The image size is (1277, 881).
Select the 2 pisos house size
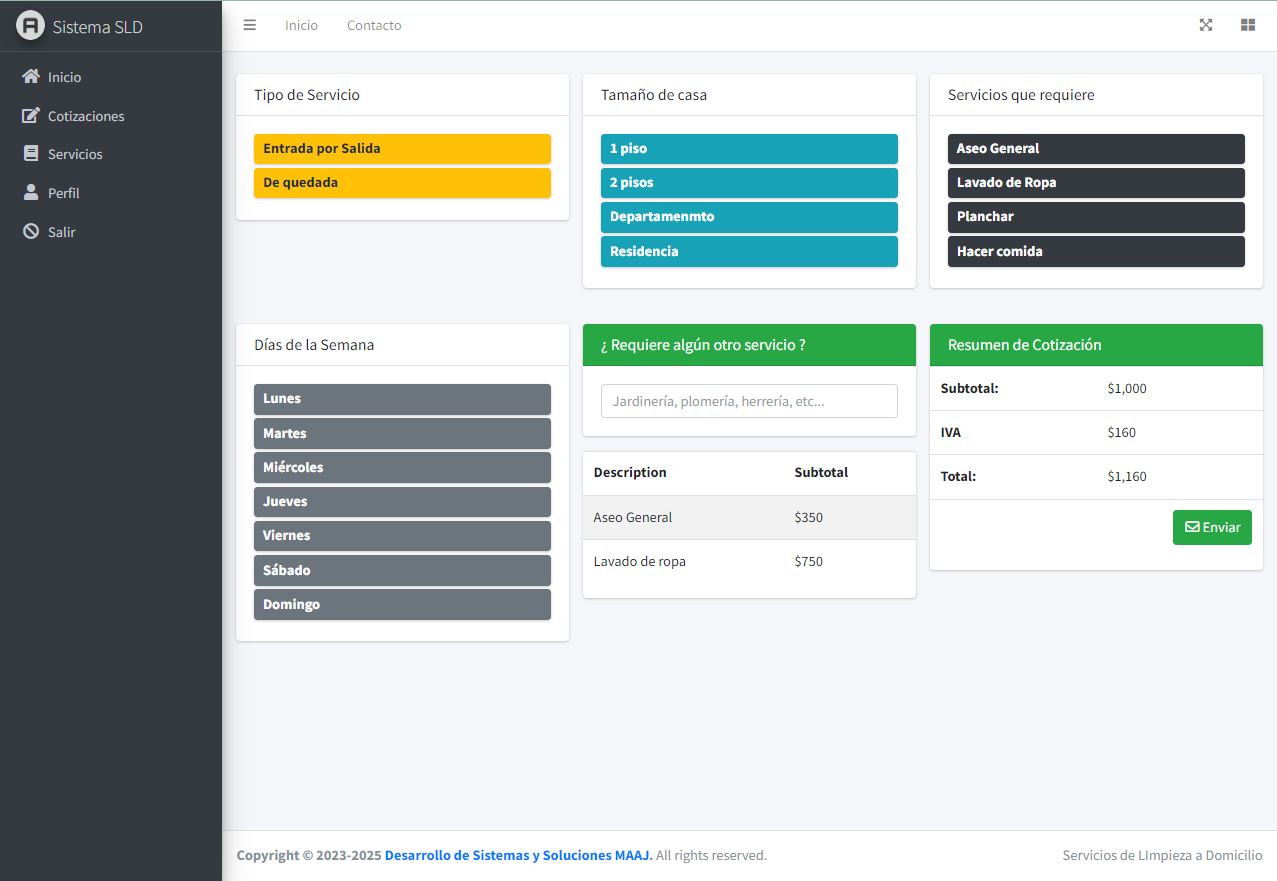coord(749,183)
